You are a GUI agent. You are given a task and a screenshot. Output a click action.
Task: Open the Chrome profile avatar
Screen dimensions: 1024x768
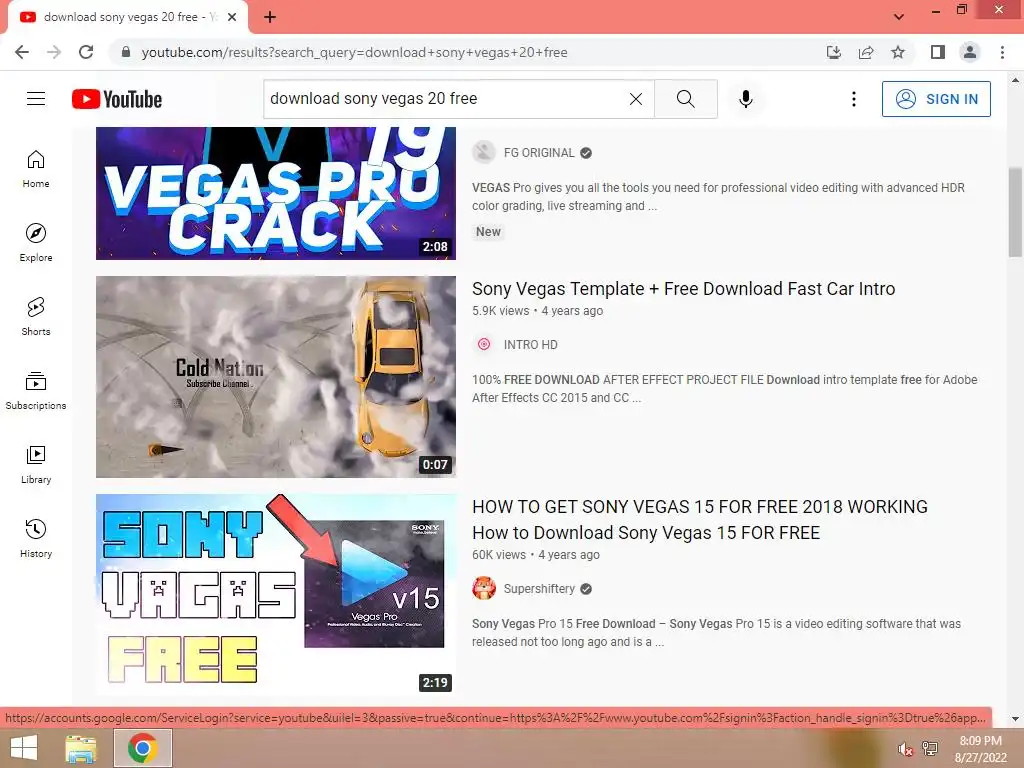(970, 52)
